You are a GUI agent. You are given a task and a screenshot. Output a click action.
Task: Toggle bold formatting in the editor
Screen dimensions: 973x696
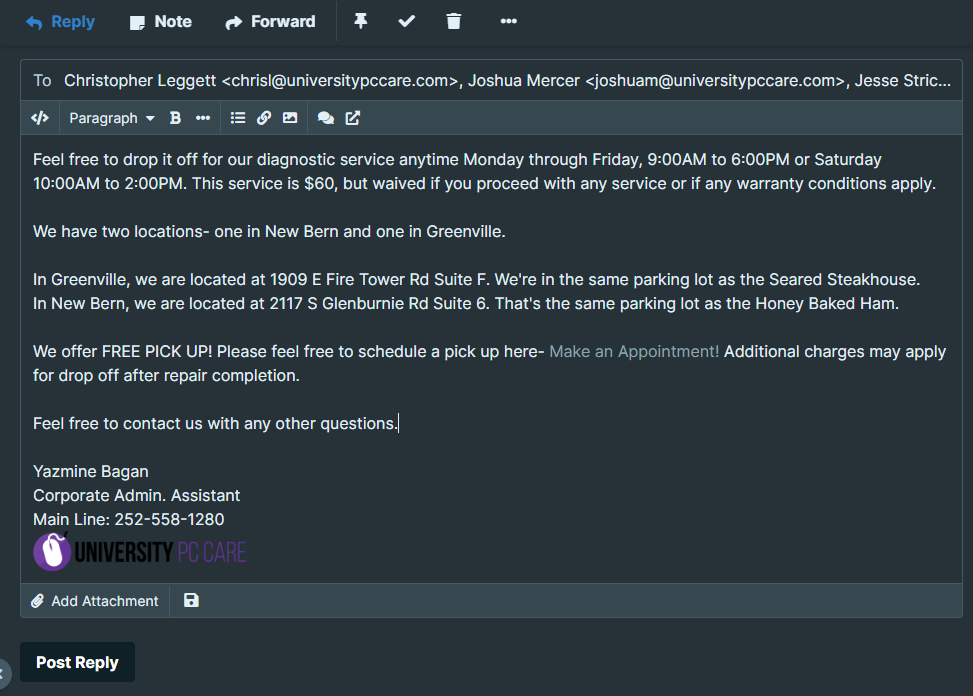coord(175,118)
